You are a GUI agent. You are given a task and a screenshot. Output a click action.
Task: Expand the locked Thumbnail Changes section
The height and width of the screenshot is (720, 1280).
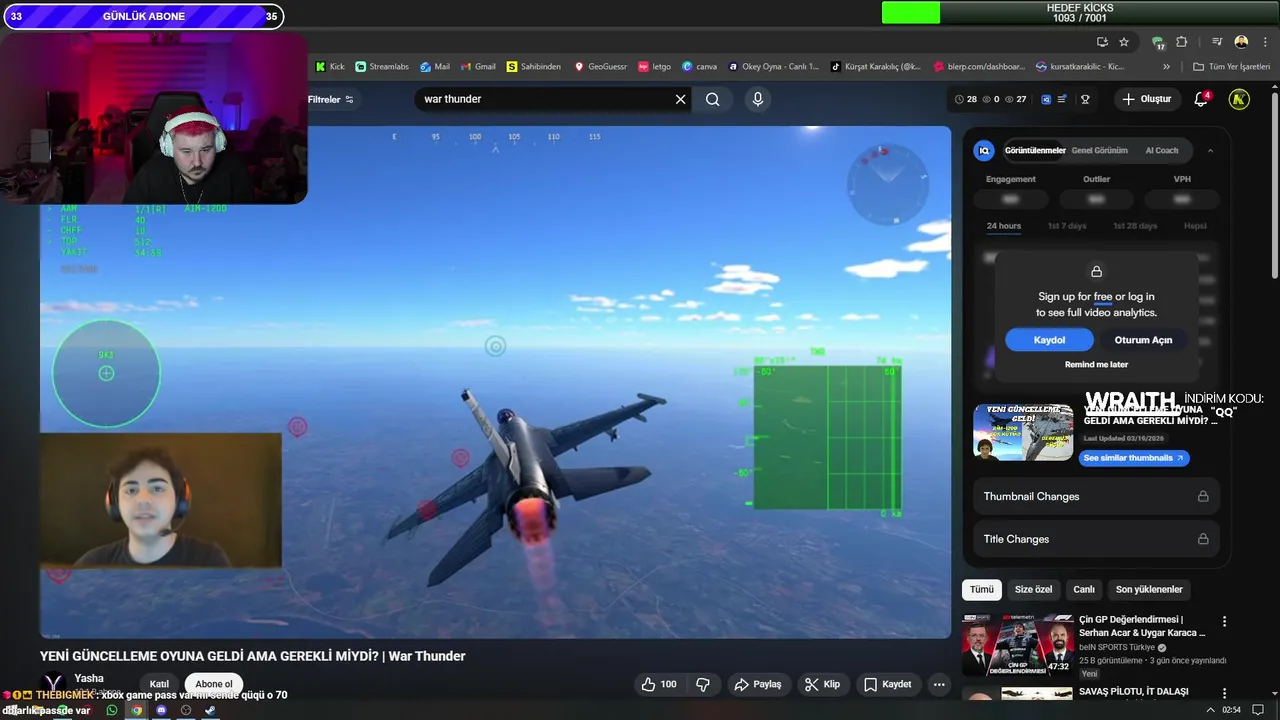pyautogui.click(x=1096, y=496)
